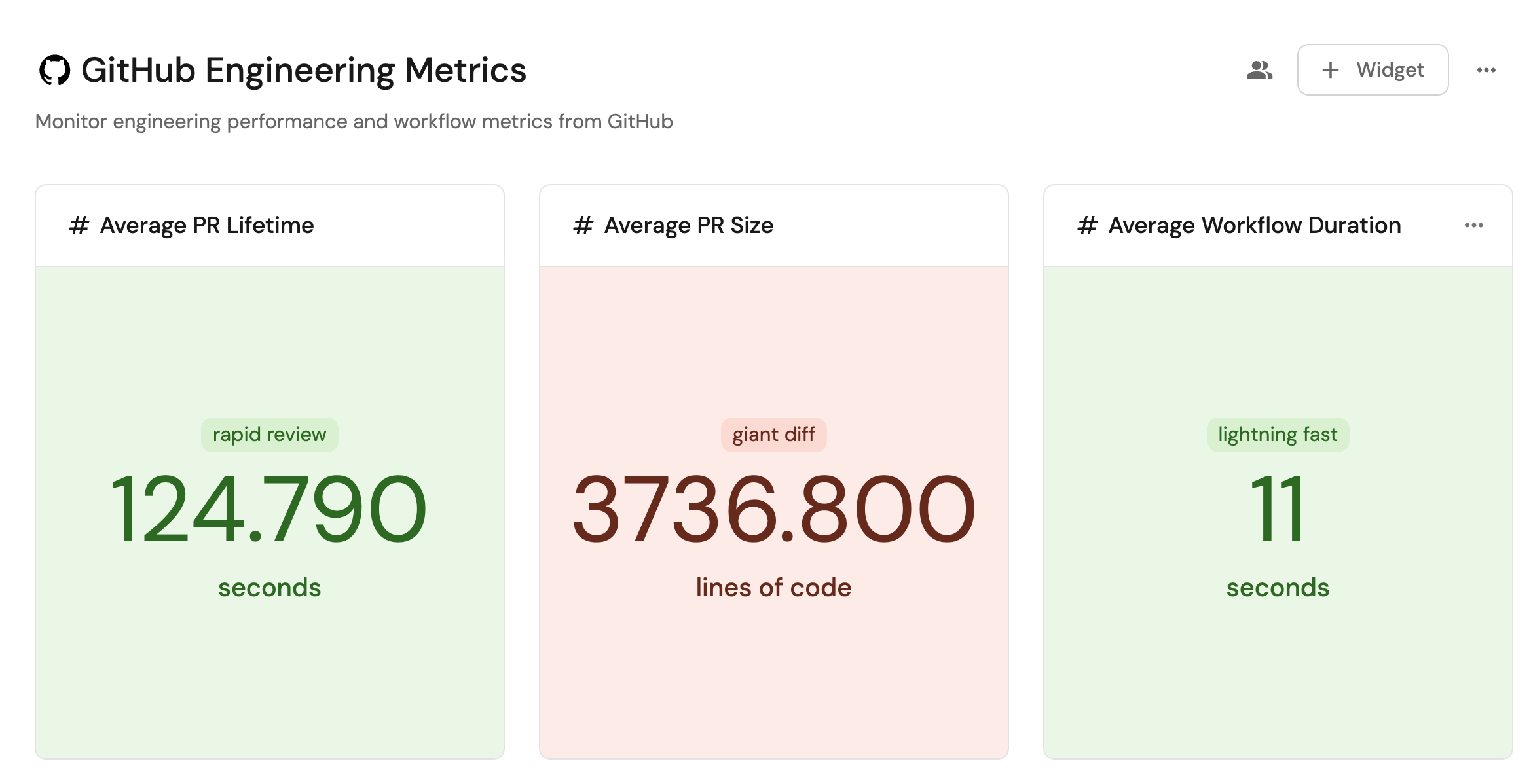
Task: Click the lightning fast badge
Action: 1277,434
